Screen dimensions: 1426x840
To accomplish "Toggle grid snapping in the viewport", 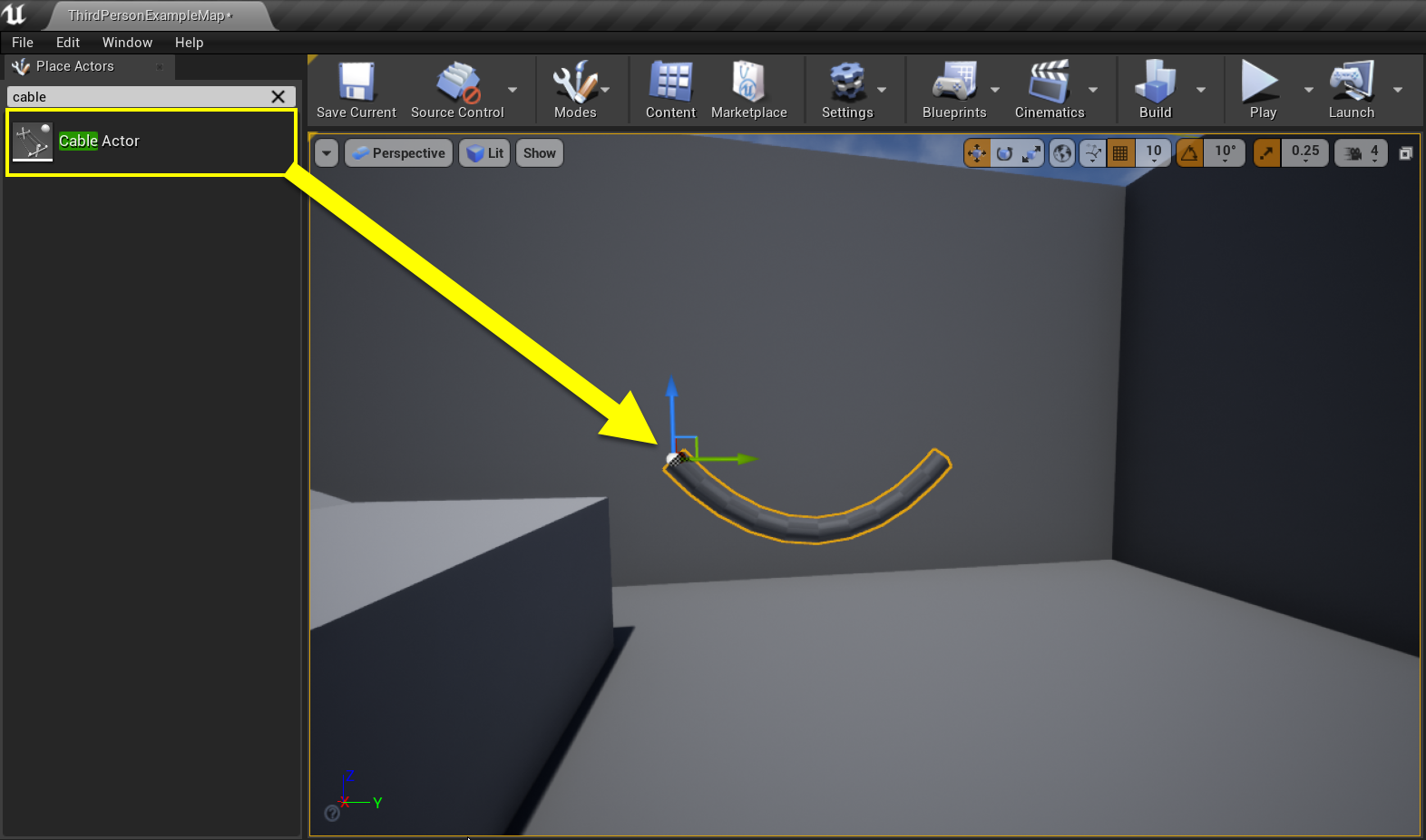I will coord(1120,153).
